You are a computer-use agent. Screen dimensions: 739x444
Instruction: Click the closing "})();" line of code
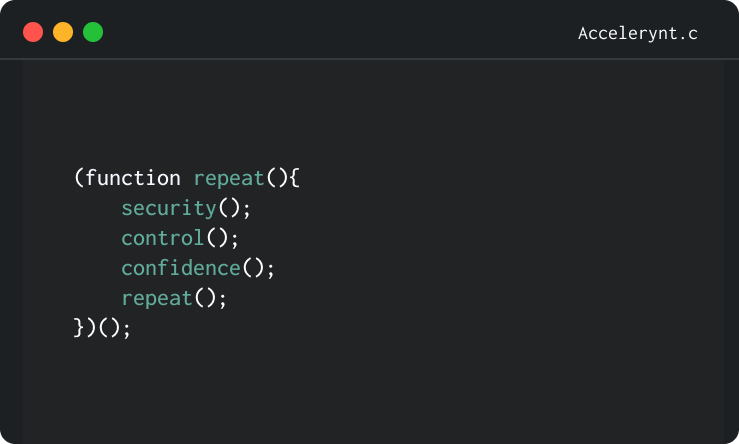103,328
